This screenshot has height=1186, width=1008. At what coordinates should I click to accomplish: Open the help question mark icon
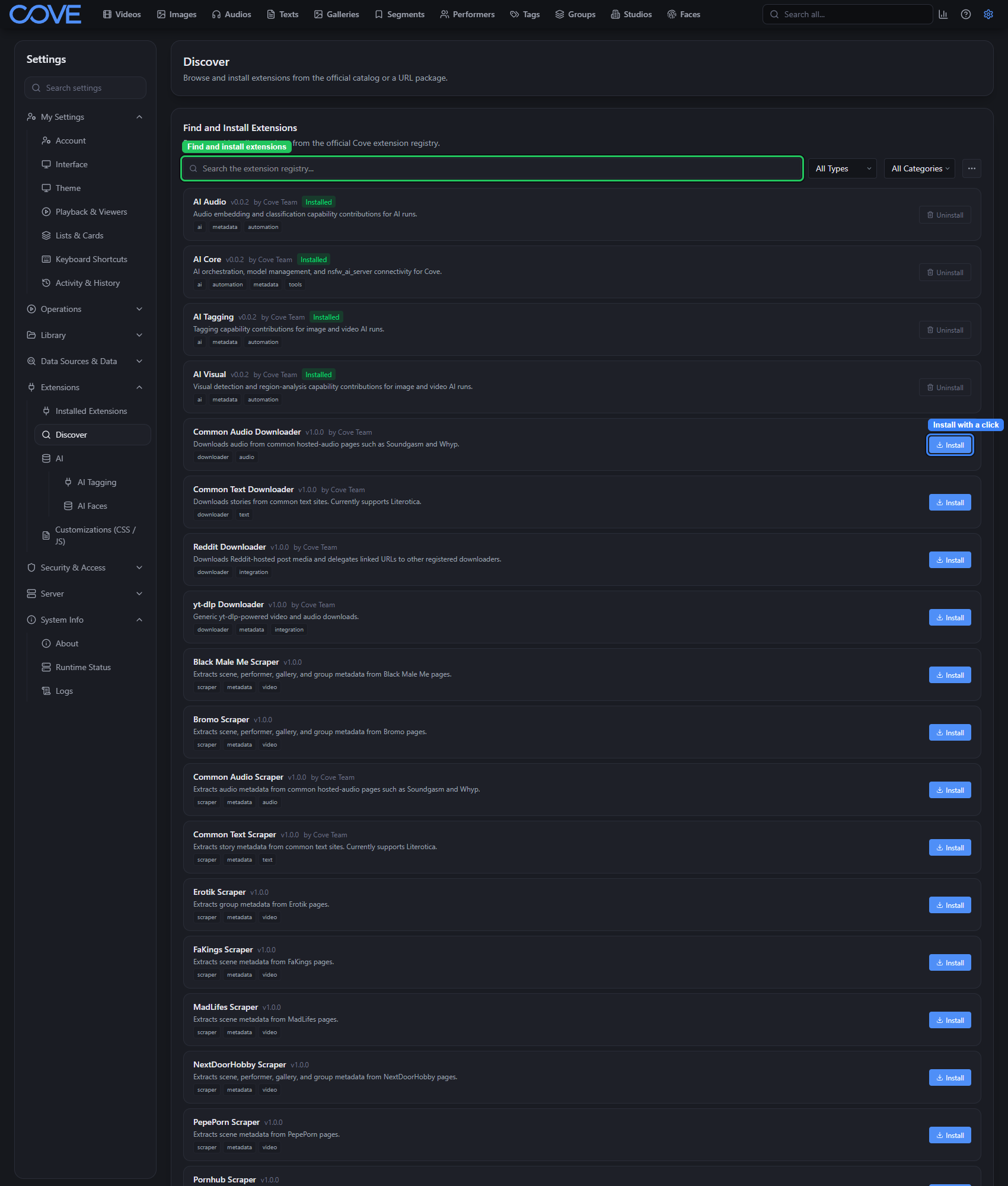(966, 14)
